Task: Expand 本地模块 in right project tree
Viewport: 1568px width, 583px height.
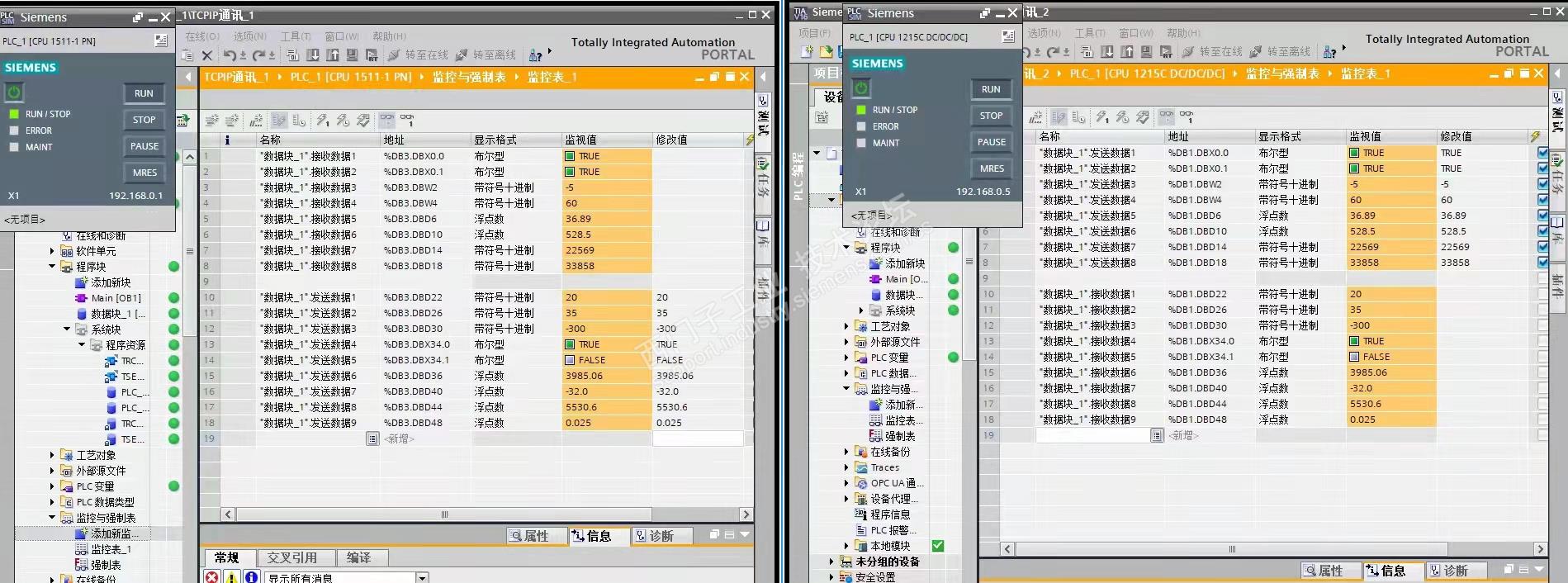Action: (x=846, y=546)
